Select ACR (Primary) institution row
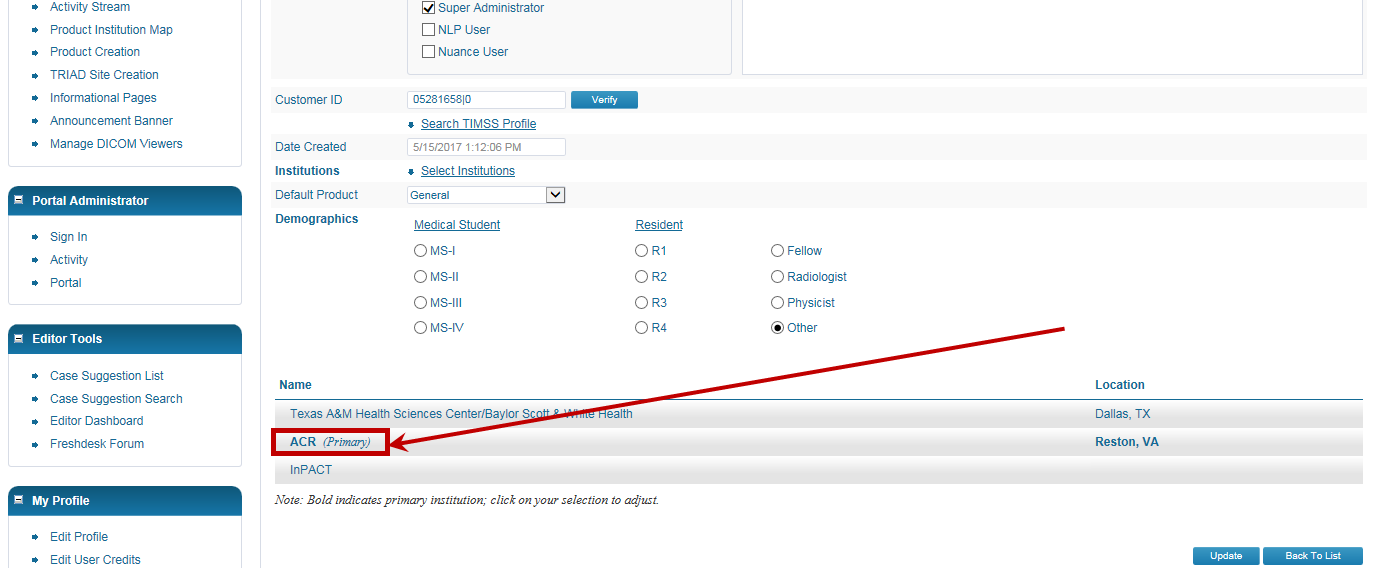Image resolution: width=1377 pixels, height=568 pixels. pyautogui.click(x=819, y=442)
